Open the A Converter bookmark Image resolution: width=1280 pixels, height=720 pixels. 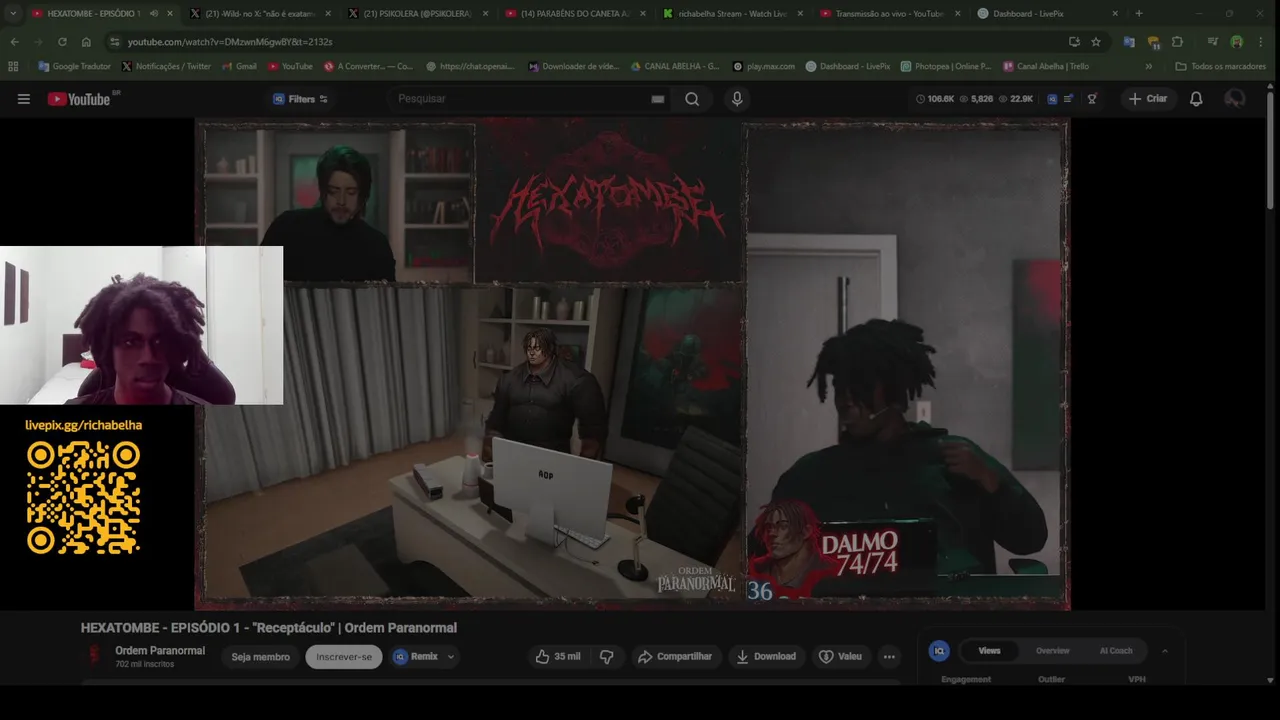(368, 66)
